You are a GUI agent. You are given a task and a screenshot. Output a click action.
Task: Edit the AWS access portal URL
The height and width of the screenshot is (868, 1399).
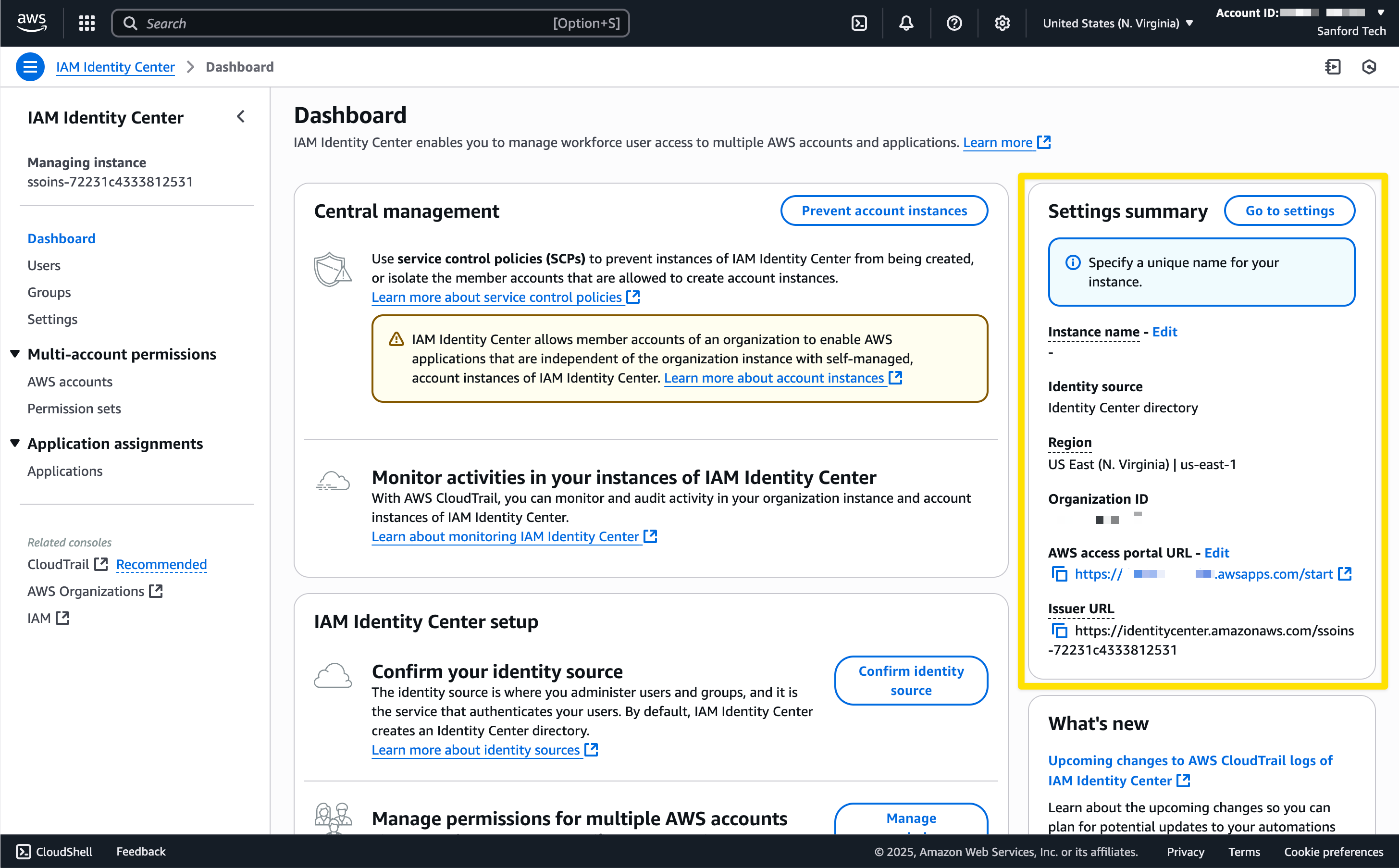[x=1216, y=553]
